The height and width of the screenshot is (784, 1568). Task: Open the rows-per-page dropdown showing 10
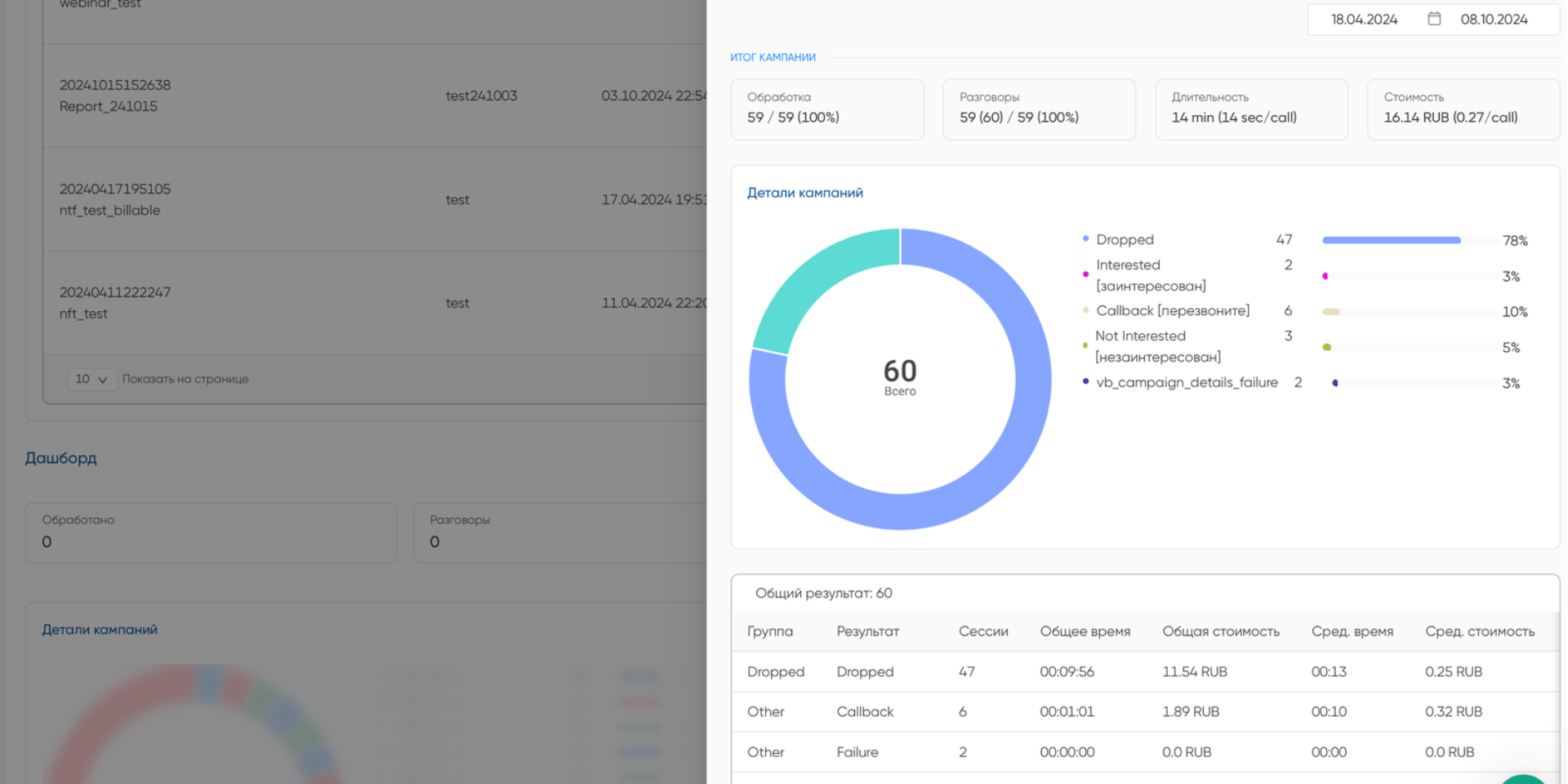[91, 379]
